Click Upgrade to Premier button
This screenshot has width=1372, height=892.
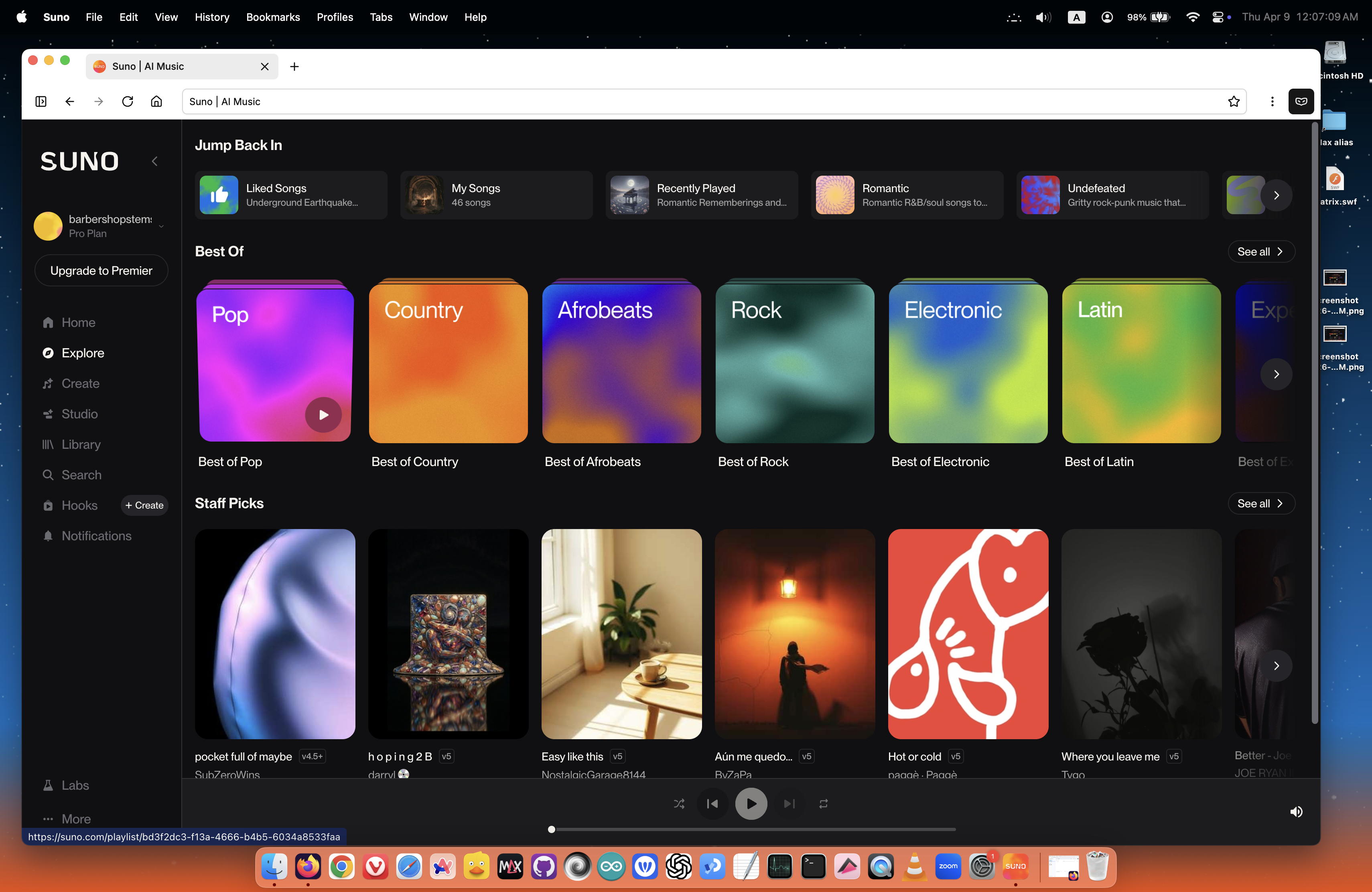click(101, 270)
